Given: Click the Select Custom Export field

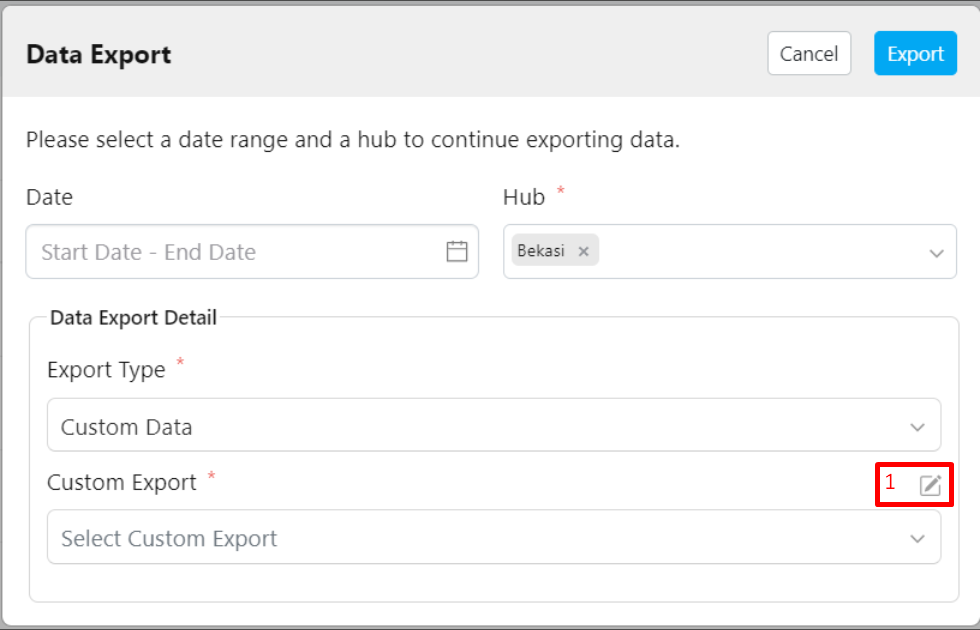Looking at the screenshot, I should point(400,537).
